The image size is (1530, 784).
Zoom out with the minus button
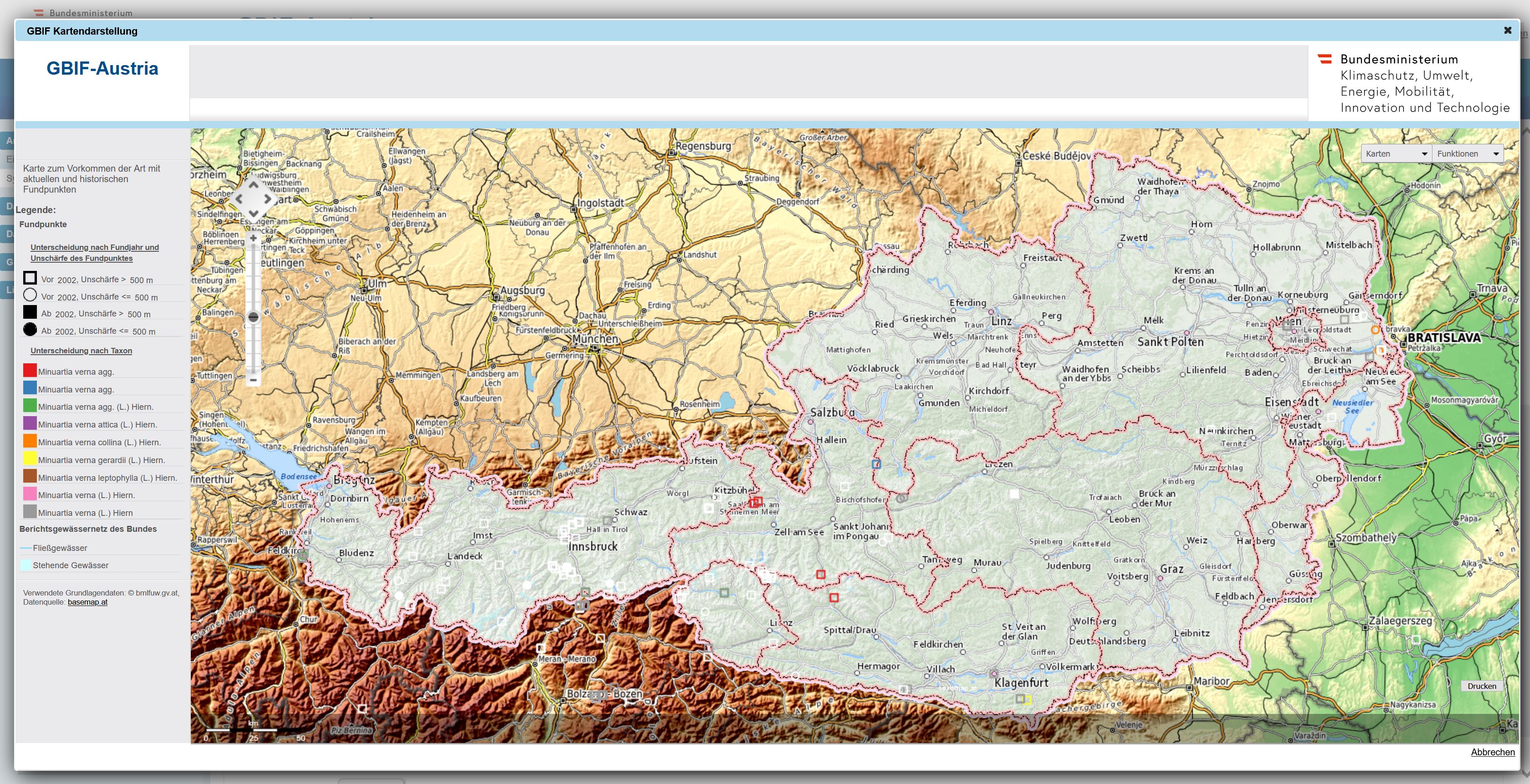coord(254,380)
